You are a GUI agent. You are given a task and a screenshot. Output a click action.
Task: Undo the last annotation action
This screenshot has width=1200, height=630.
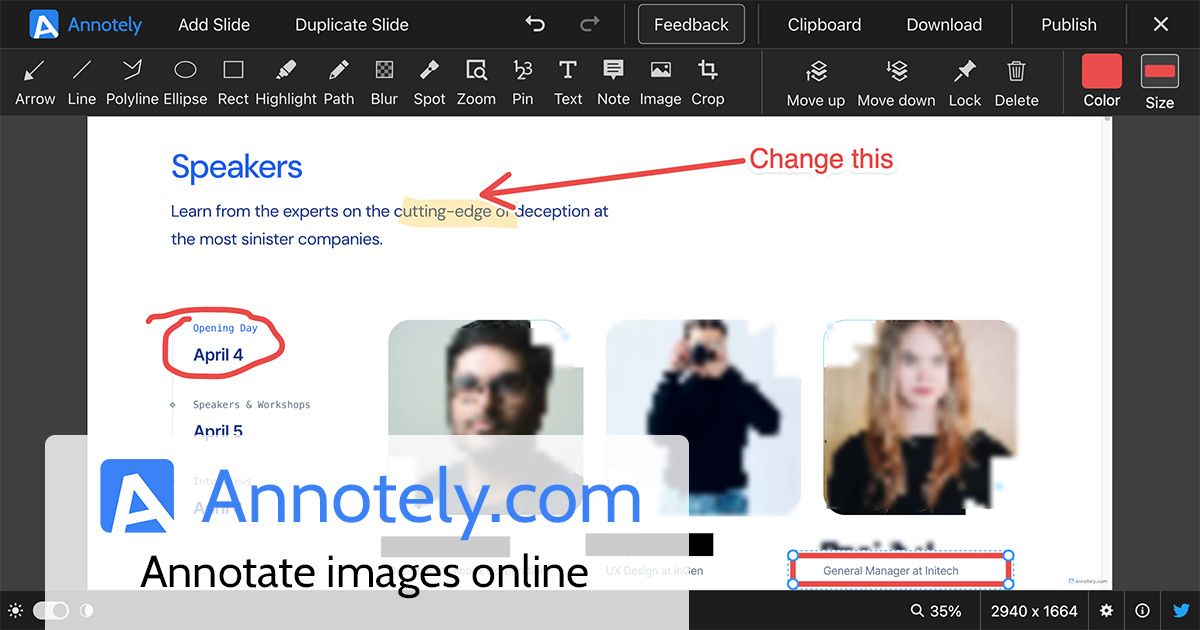tap(535, 24)
